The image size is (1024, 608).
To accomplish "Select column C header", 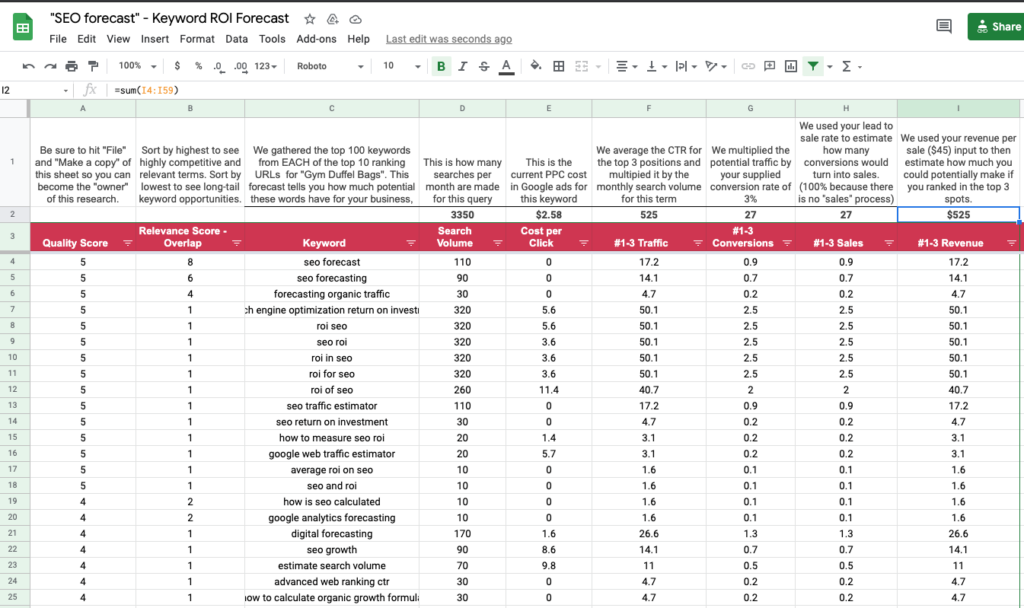I will click(332, 108).
